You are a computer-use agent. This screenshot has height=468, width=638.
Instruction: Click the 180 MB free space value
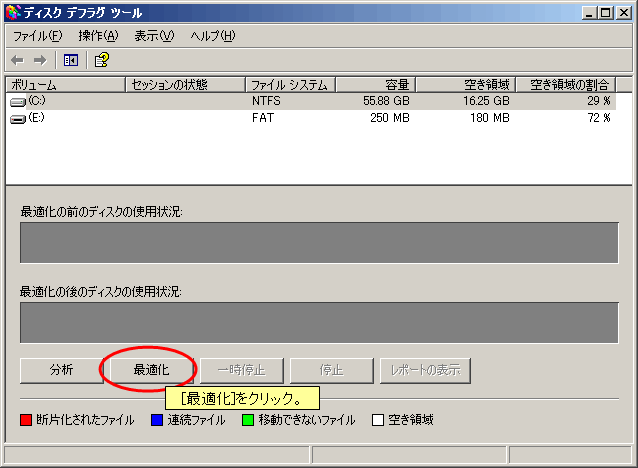490,118
